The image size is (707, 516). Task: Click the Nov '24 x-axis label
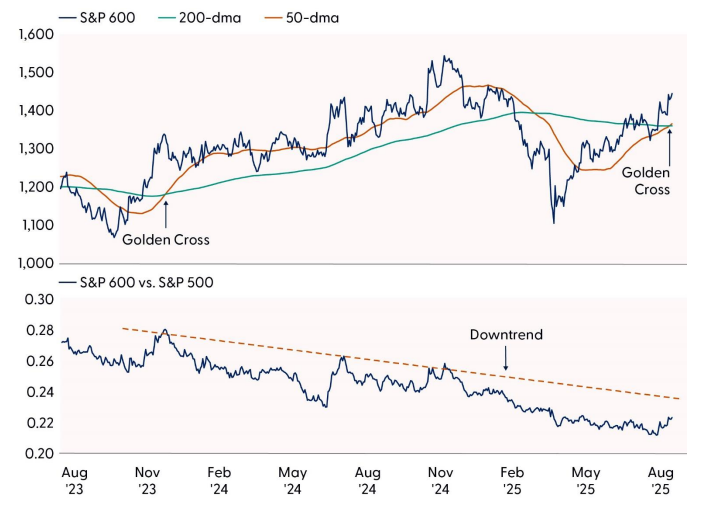pos(441,477)
